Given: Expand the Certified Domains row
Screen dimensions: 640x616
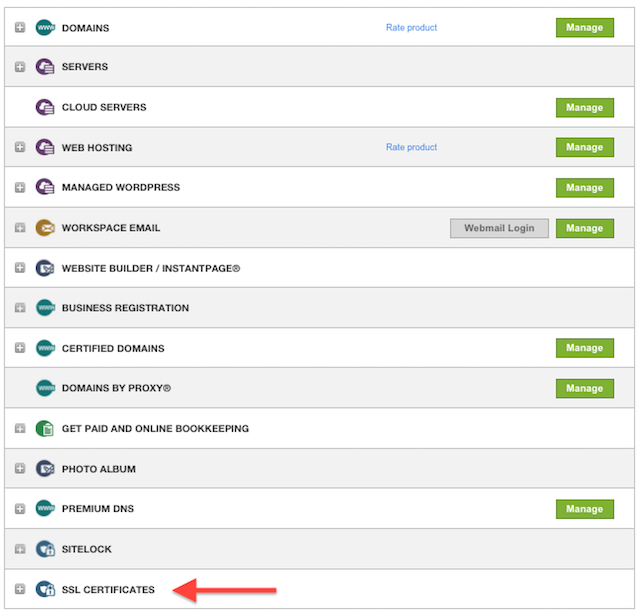Looking at the screenshot, I should (20, 348).
